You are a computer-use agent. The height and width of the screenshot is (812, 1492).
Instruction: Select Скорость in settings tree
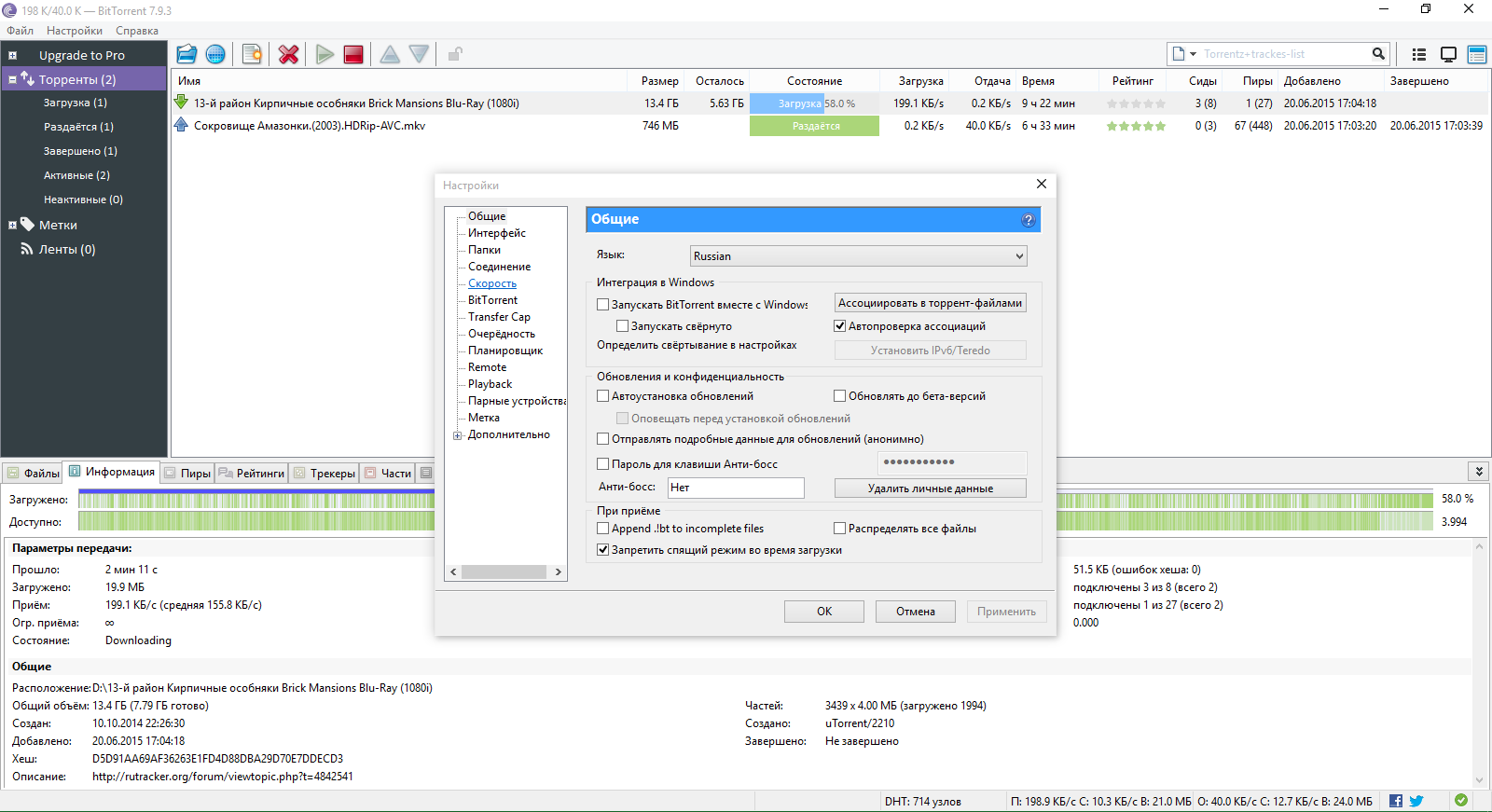point(492,283)
